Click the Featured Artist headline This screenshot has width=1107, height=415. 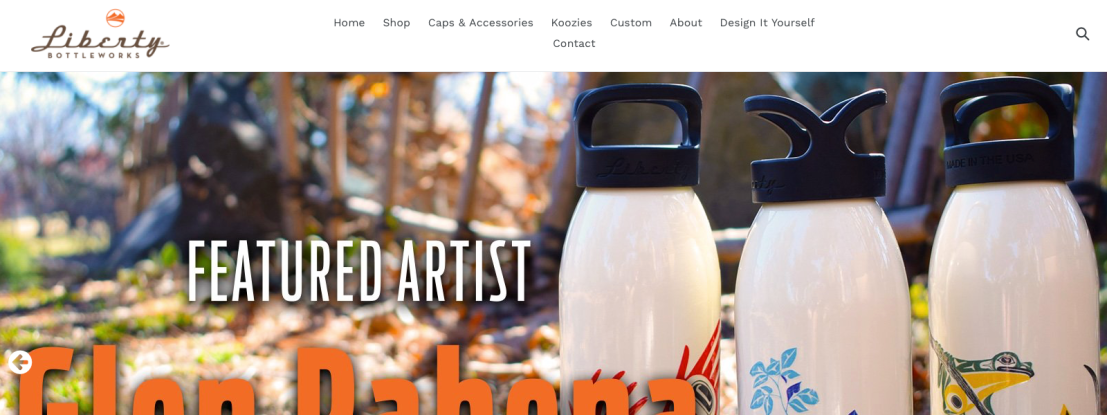coord(359,271)
